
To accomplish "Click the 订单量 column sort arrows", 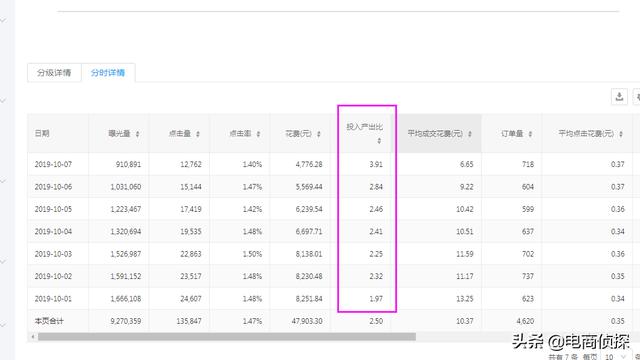I will coord(530,134).
